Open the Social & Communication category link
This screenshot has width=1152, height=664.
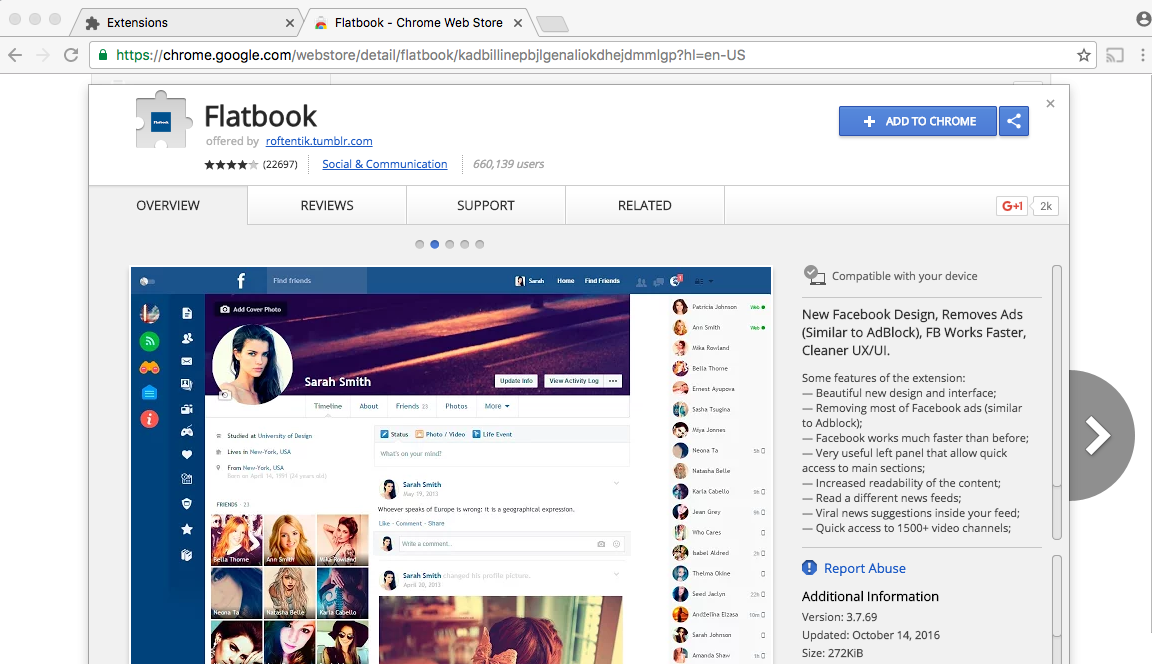click(384, 164)
